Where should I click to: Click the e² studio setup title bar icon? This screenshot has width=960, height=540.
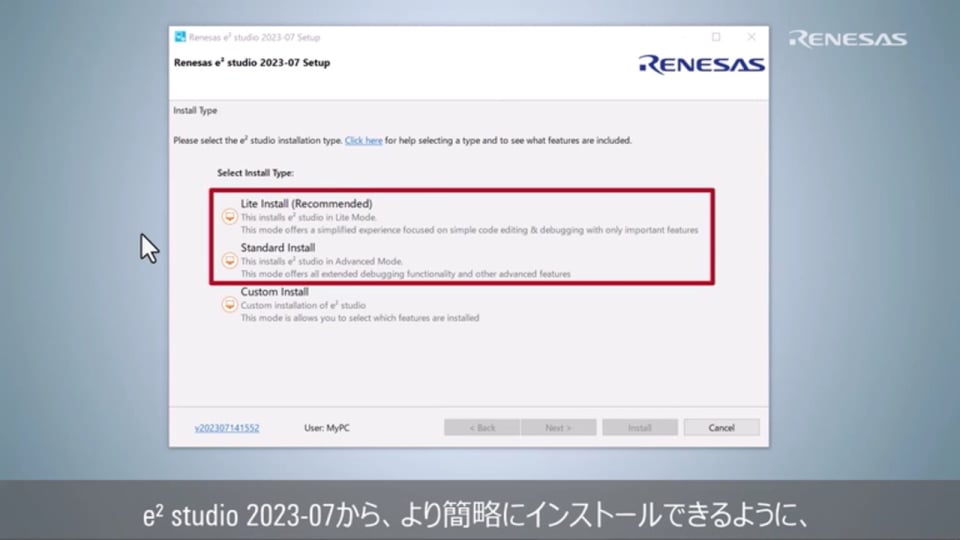(x=180, y=37)
